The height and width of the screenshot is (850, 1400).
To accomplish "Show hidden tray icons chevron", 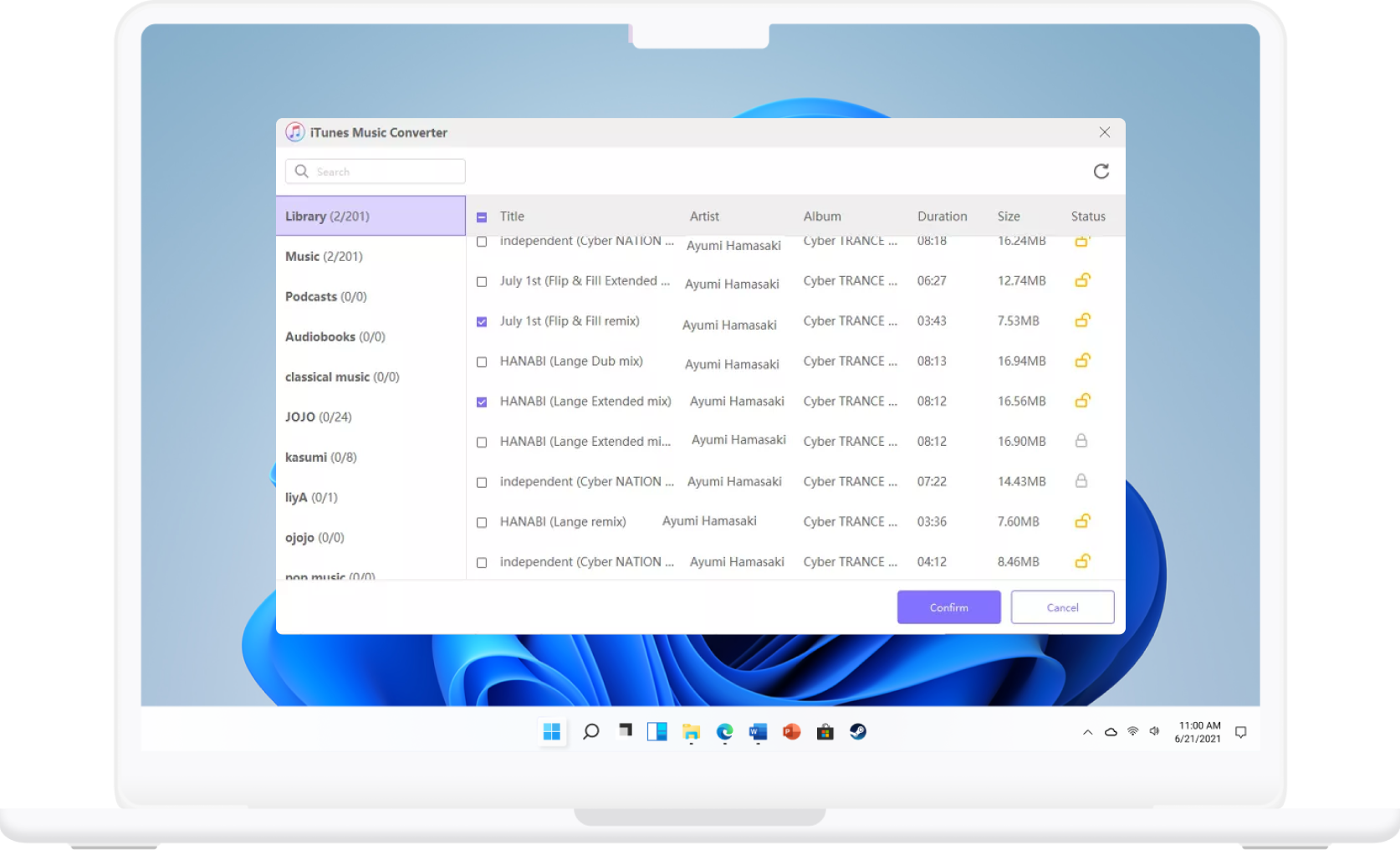I will (x=1087, y=732).
